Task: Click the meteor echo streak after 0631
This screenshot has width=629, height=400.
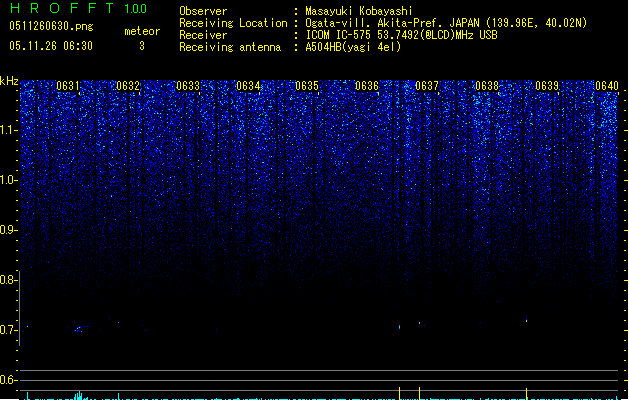Action: tap(82, 329)
